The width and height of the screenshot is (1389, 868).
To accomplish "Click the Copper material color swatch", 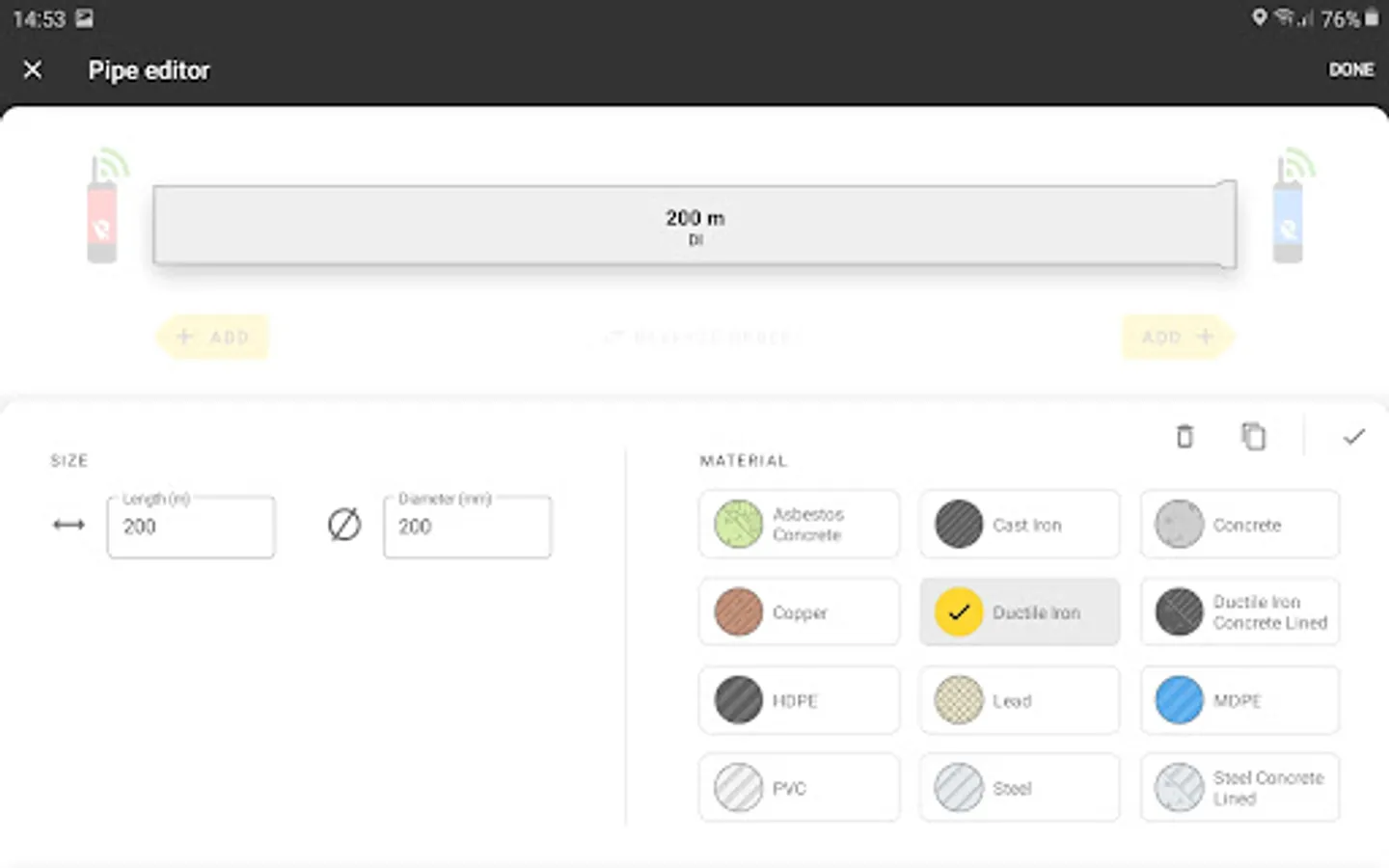I will [x=738, y=611].
